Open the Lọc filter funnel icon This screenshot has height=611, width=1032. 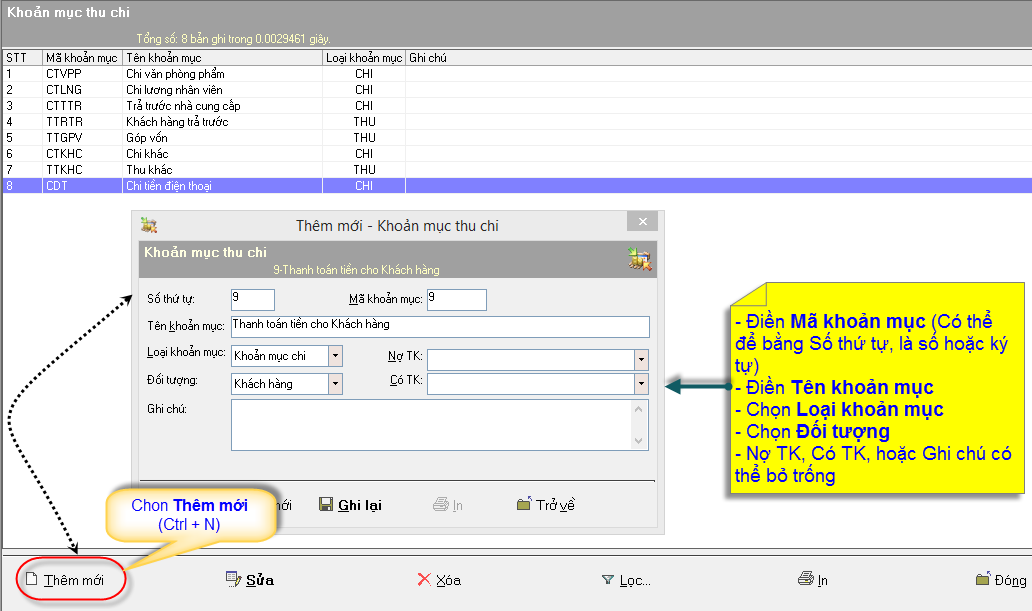coord(607,580)
